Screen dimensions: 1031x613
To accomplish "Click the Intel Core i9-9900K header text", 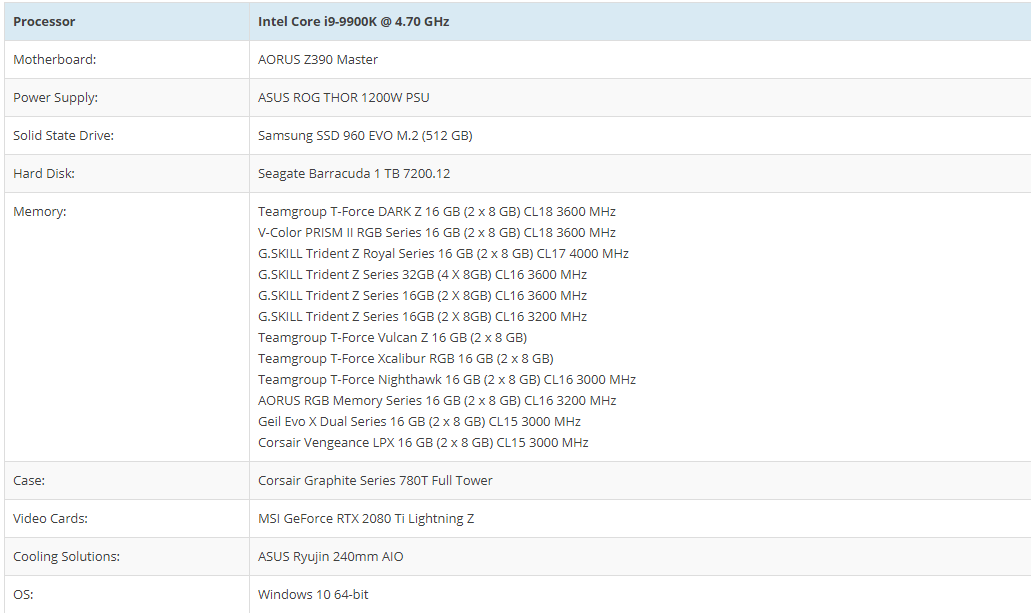I will coord(353,21).
